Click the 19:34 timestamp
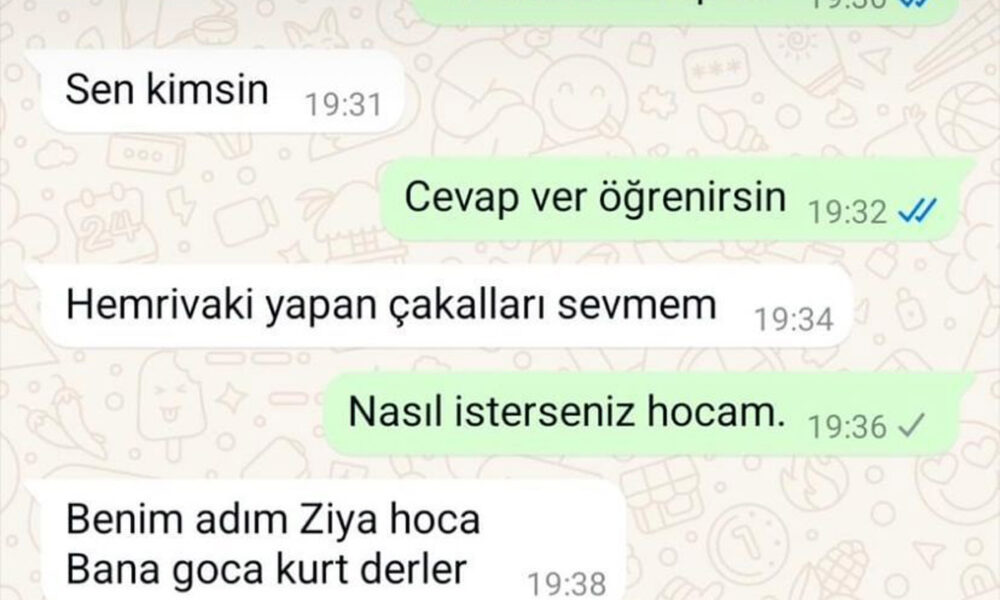This screenshot has width=1000, height=600. [793, 319]
